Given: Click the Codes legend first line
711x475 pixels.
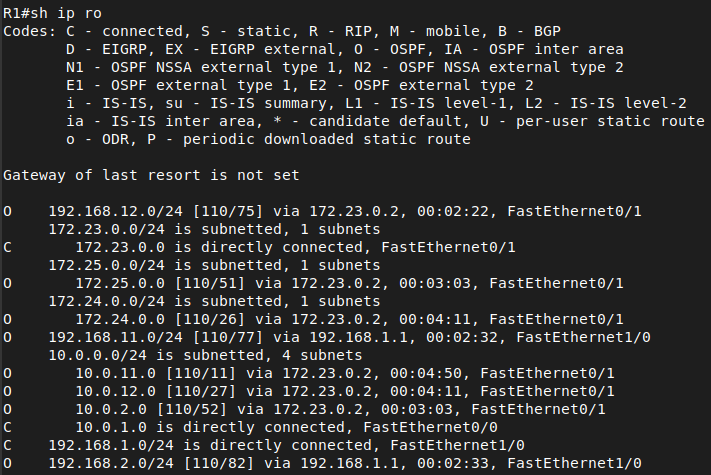Looking at the screenshot, I should pyautogui.click(x=282, y=31).
